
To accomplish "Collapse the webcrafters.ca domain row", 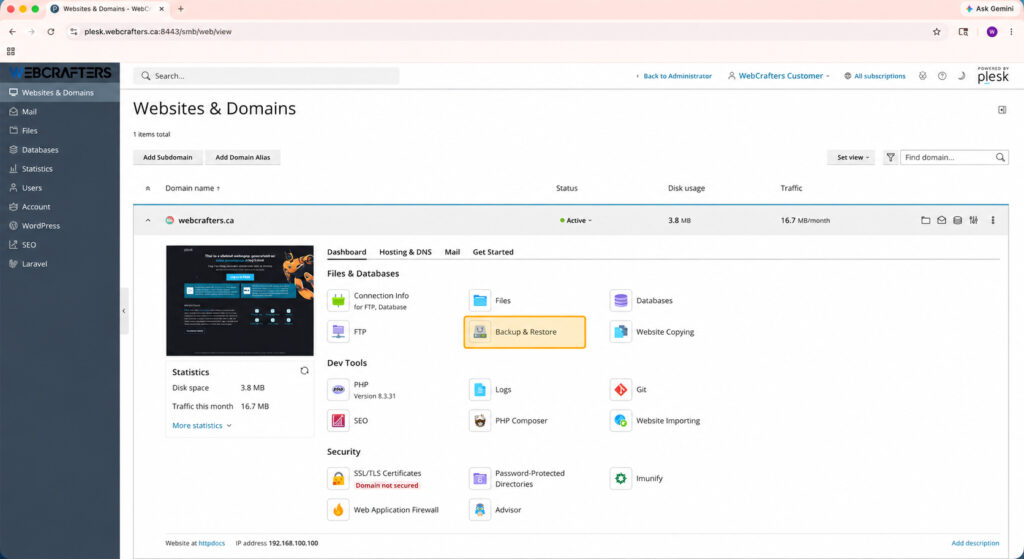I will click(148, 221).
